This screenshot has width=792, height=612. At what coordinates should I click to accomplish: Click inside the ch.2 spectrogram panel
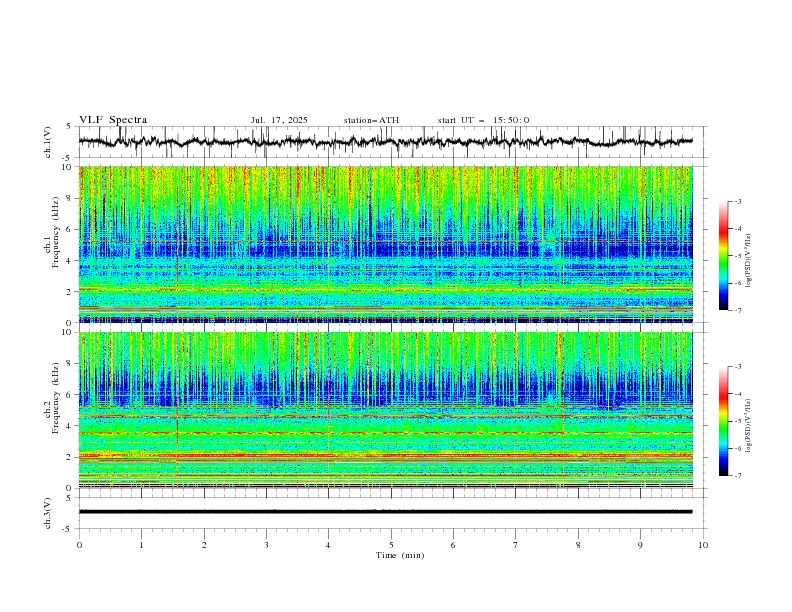(x=385, y=410)
